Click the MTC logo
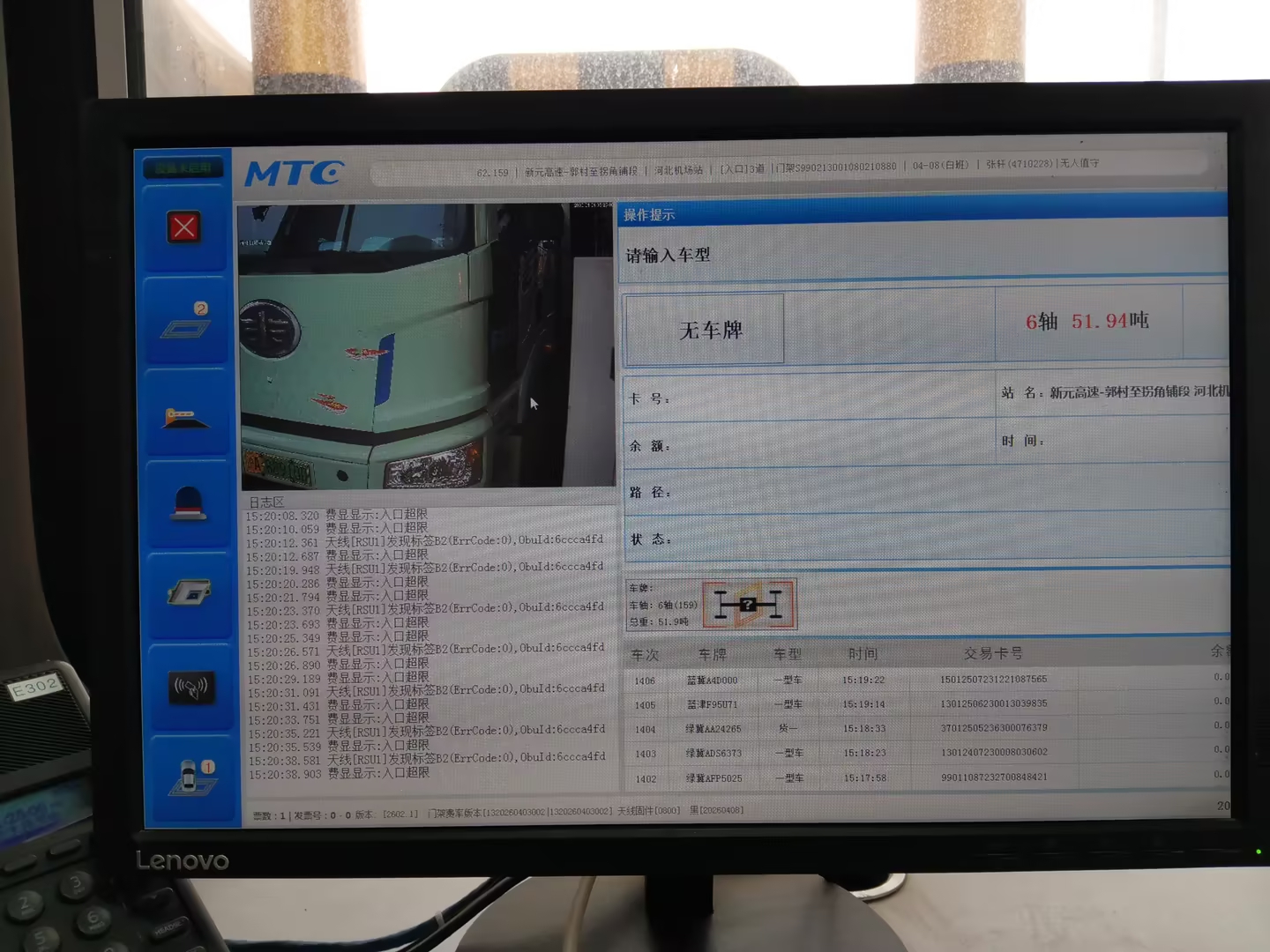The image size is (1270, 952). pos(294,174)
